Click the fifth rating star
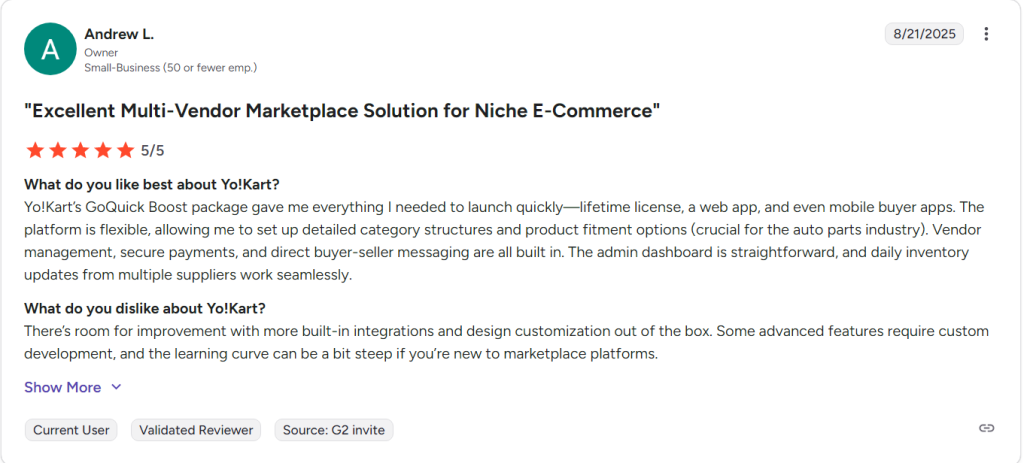Viewport: 1024px width, 463px height. [x=125, y=150]
